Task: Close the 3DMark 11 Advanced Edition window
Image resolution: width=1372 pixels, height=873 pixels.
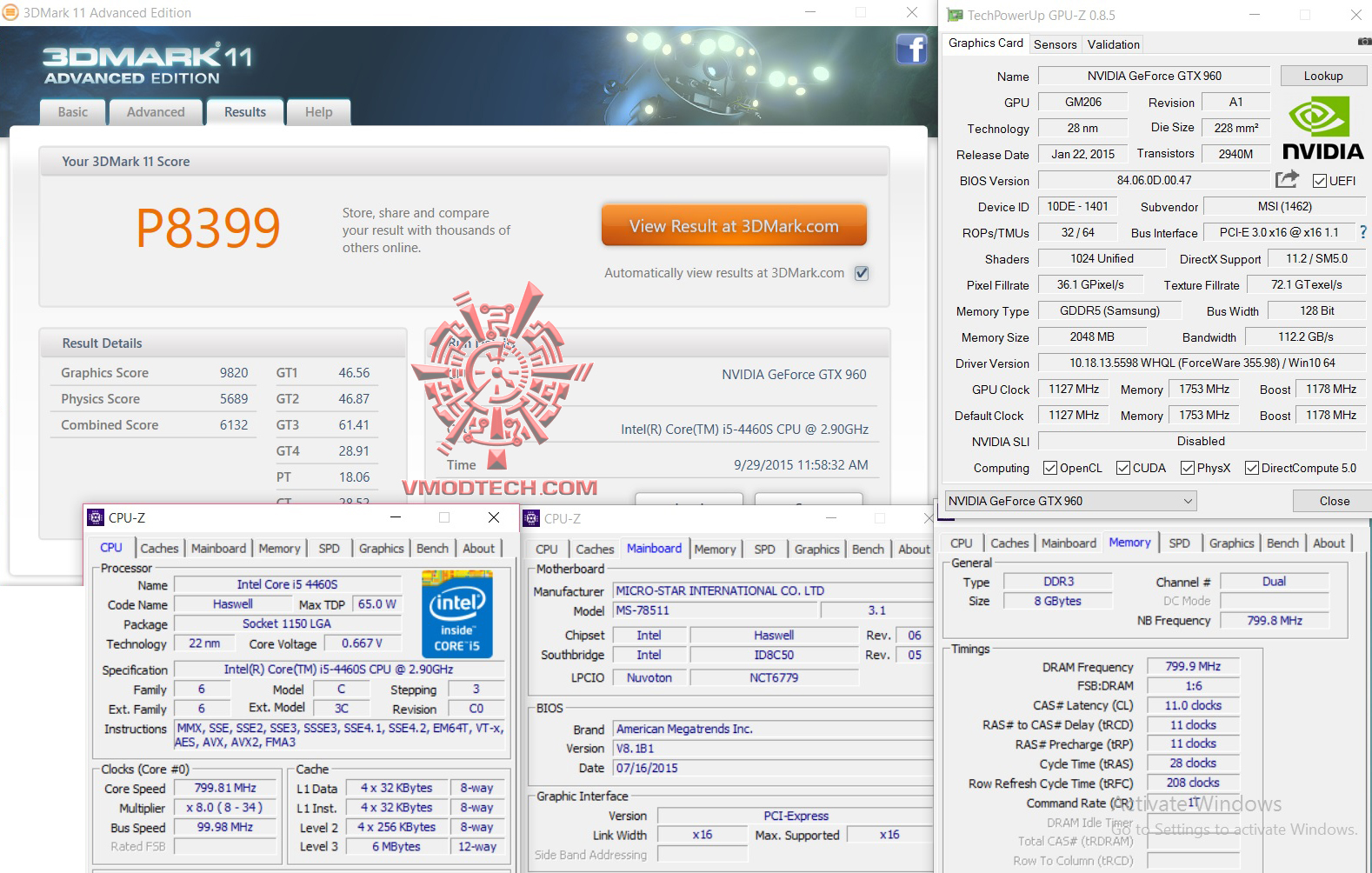Action: 911,12
